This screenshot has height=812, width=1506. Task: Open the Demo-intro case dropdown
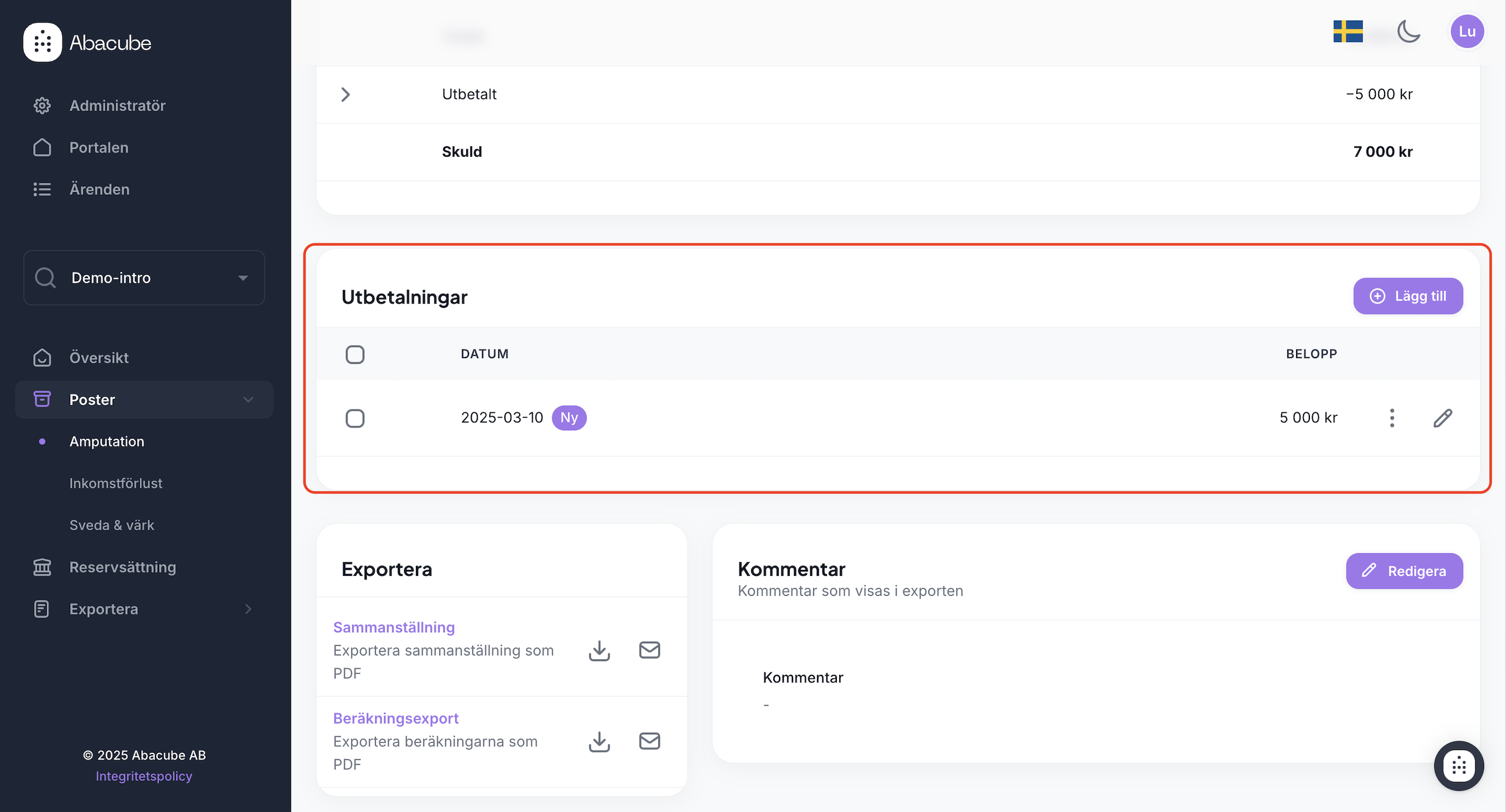(x=144, y=278)
